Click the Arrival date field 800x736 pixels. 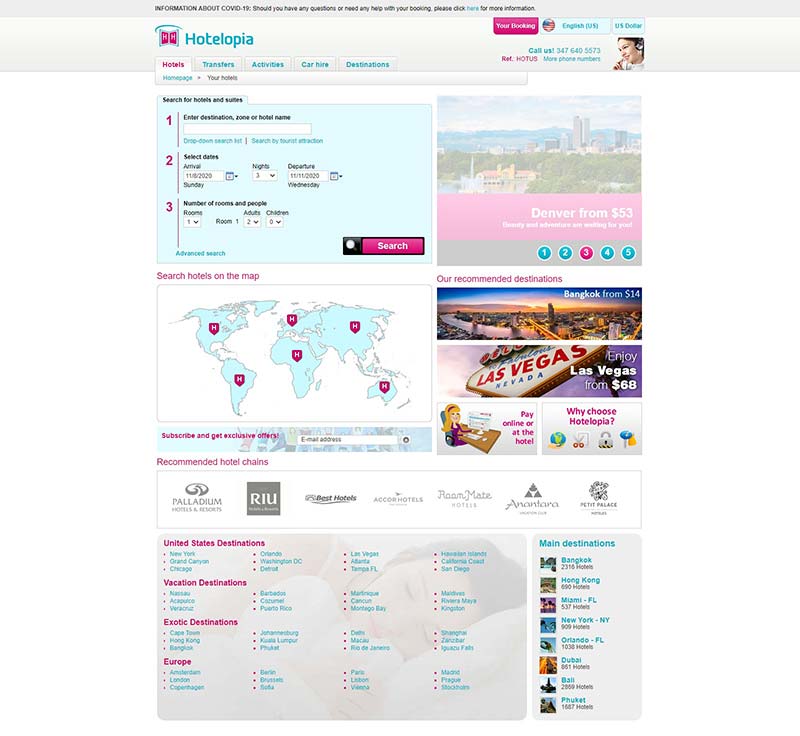(204, 176)
